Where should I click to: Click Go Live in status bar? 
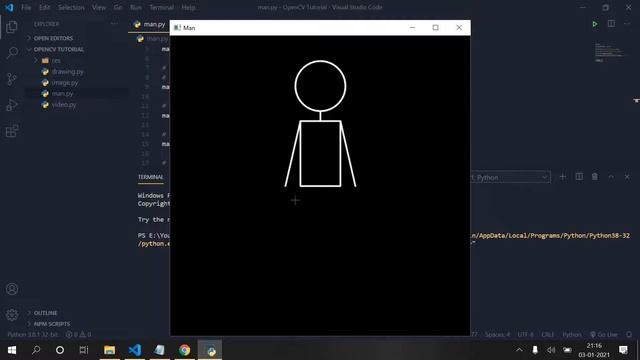(x=604, y=335)
